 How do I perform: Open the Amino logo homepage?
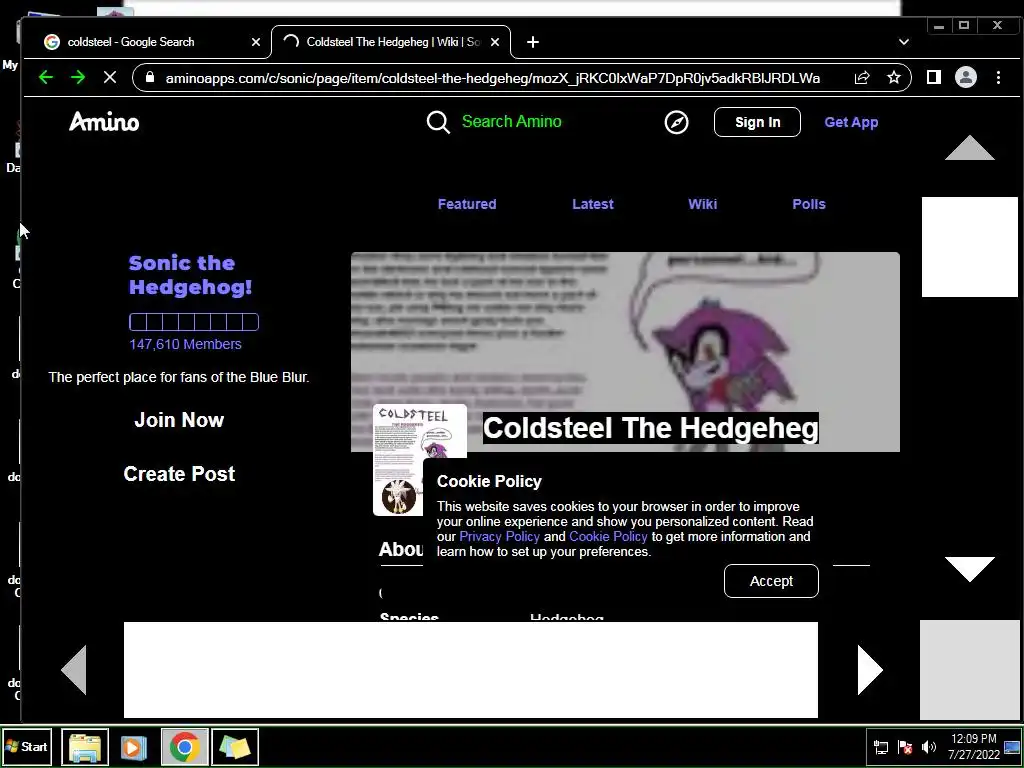coord(104,121)
